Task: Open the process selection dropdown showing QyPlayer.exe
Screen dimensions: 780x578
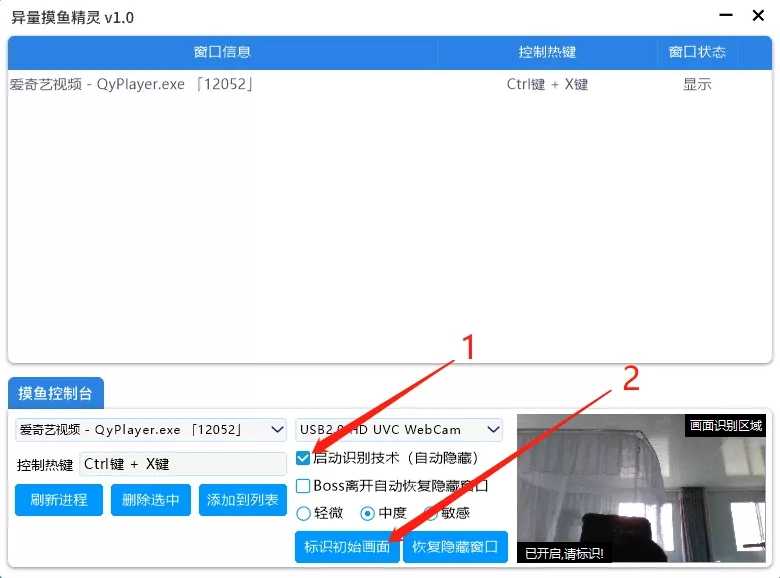Action: tap(151, 430)
